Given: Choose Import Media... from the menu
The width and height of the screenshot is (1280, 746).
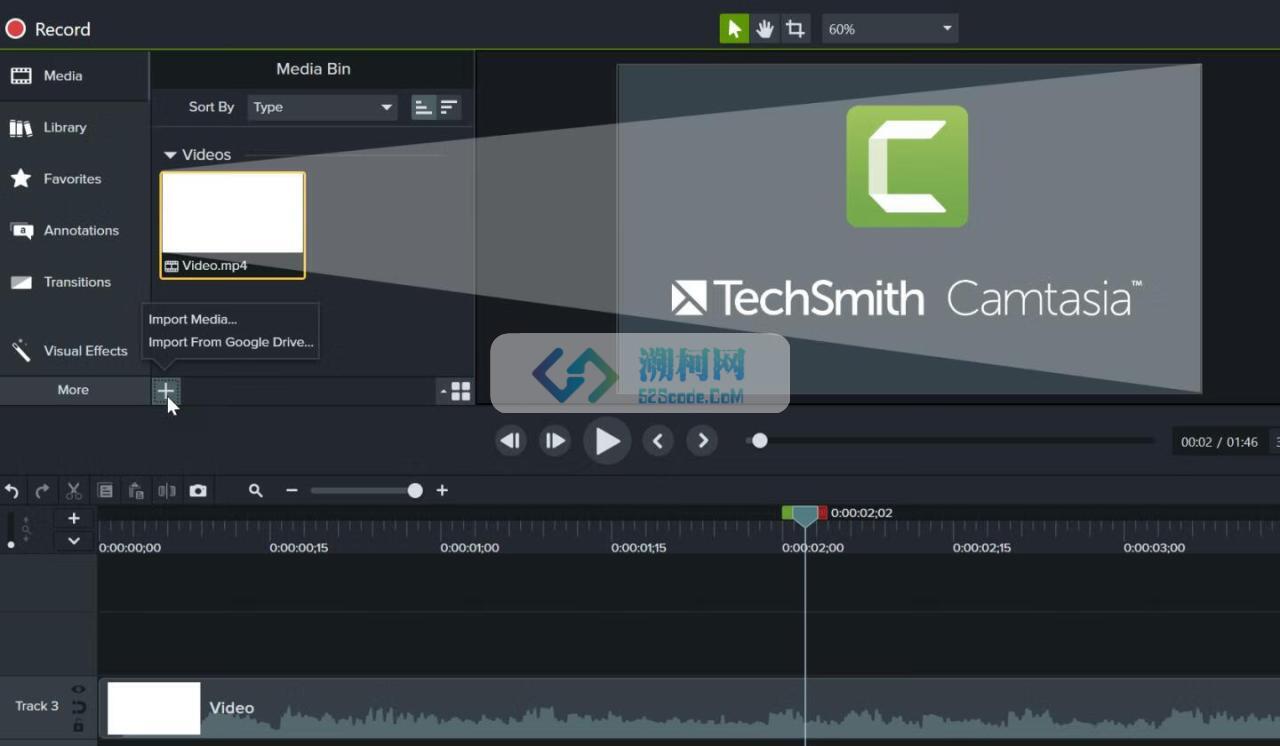Looking at the screenshot, I should (193, 319).
